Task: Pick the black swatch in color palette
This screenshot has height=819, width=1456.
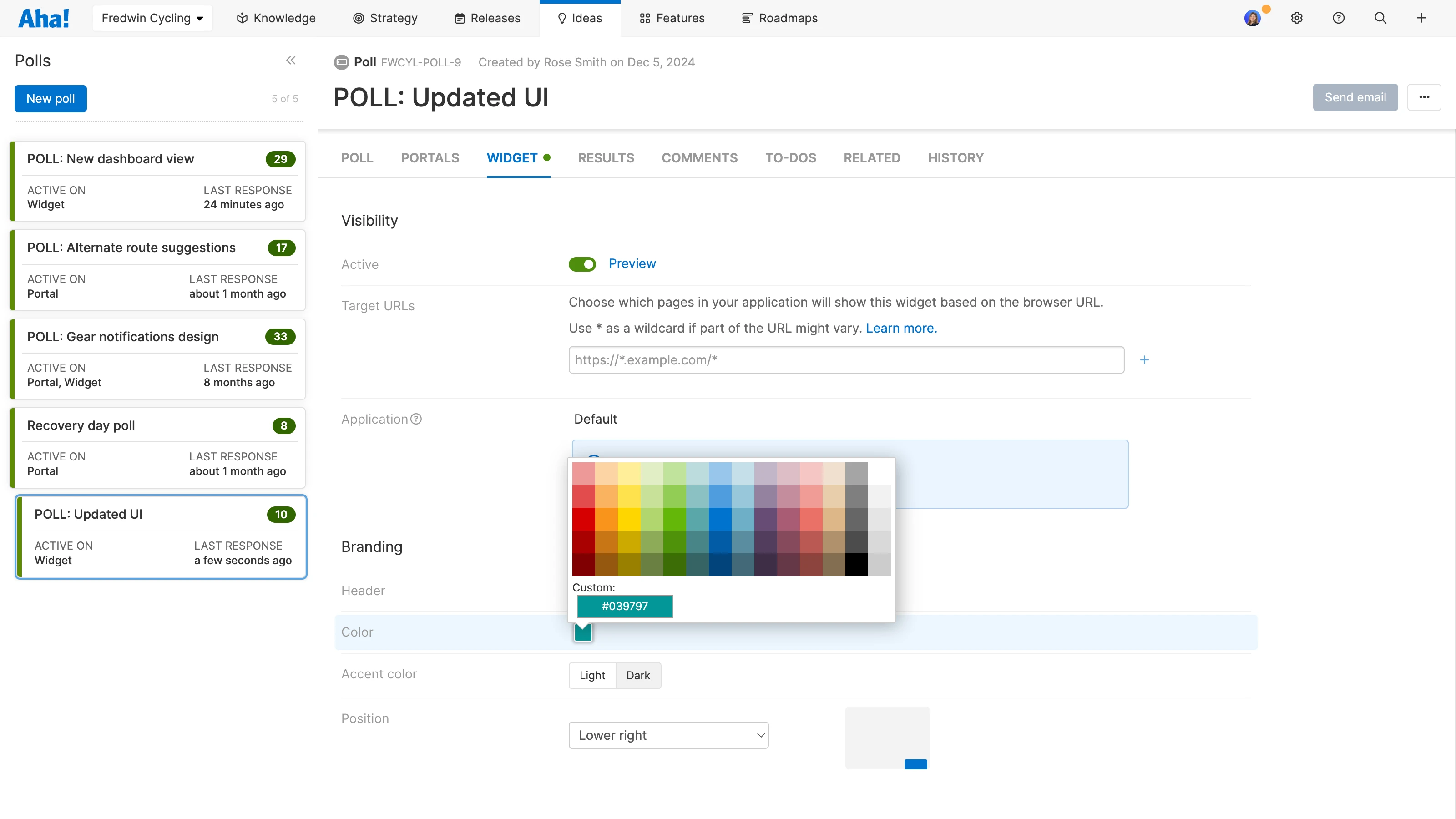Action: [856, 564]
